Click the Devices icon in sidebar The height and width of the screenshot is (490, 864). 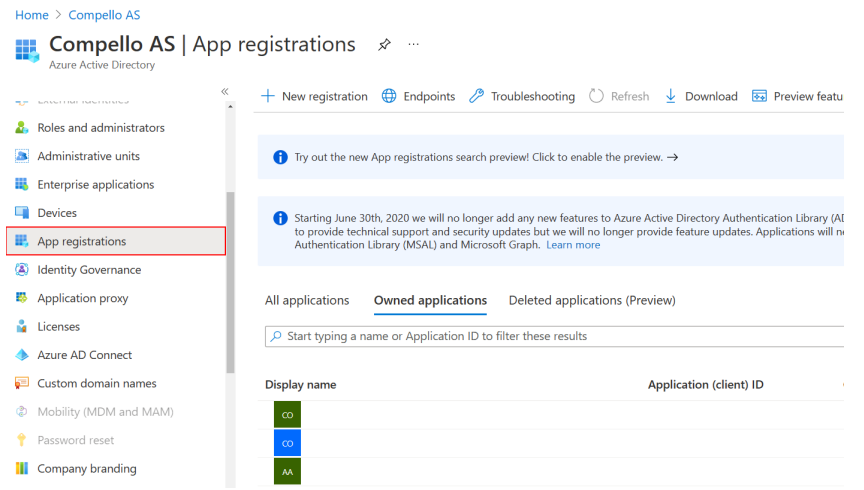click(21, 213)
